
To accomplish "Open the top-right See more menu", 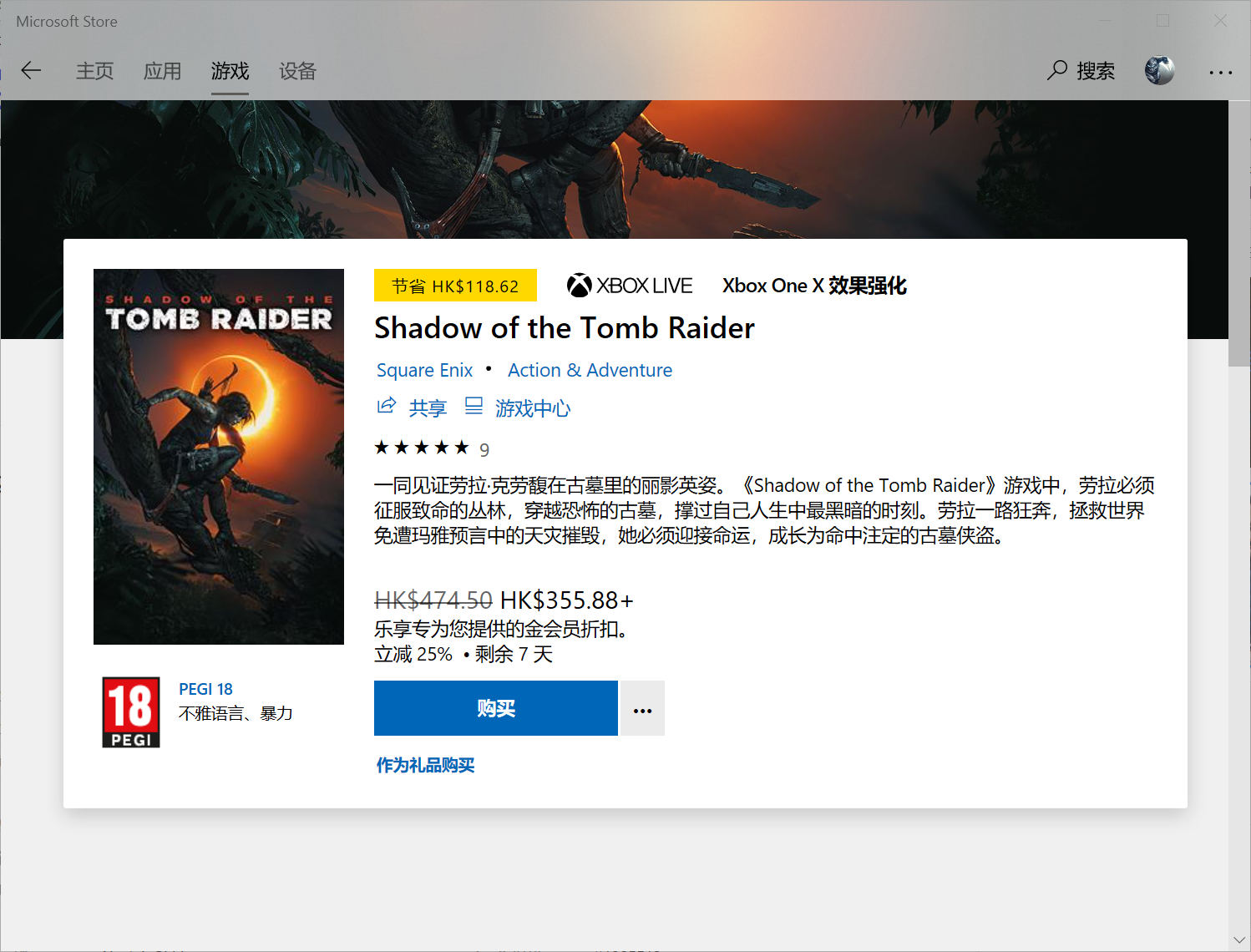I will click(x=1220, y=73).
